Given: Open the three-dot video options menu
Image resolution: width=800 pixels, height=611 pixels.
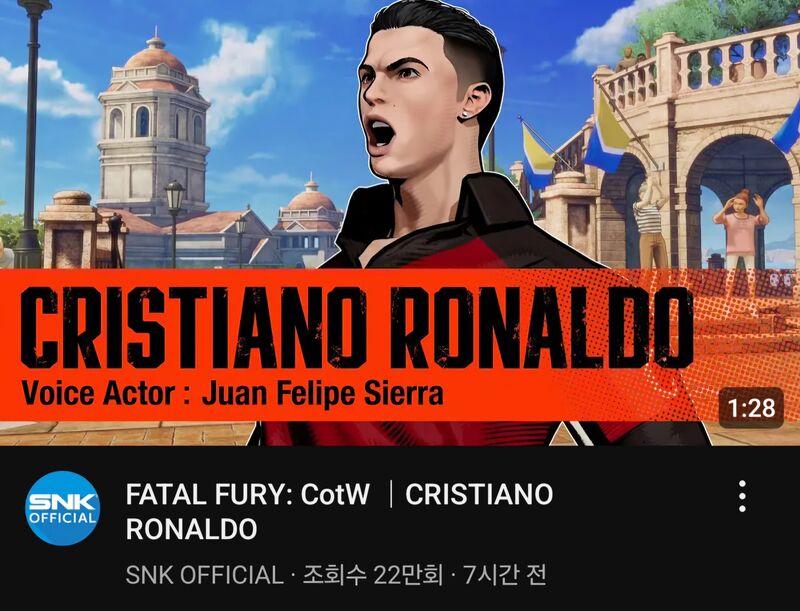Looking at the screenshot, I should 742,496.
